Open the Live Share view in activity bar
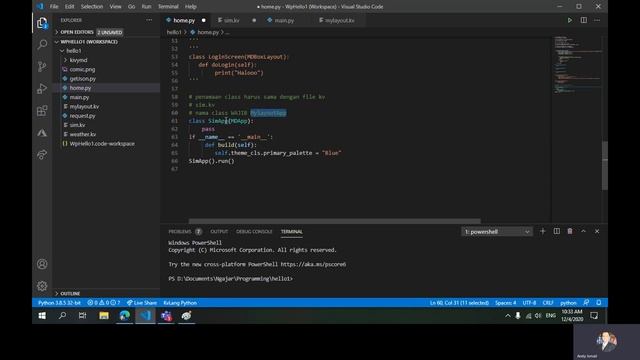640x360 pixels. 42,155
